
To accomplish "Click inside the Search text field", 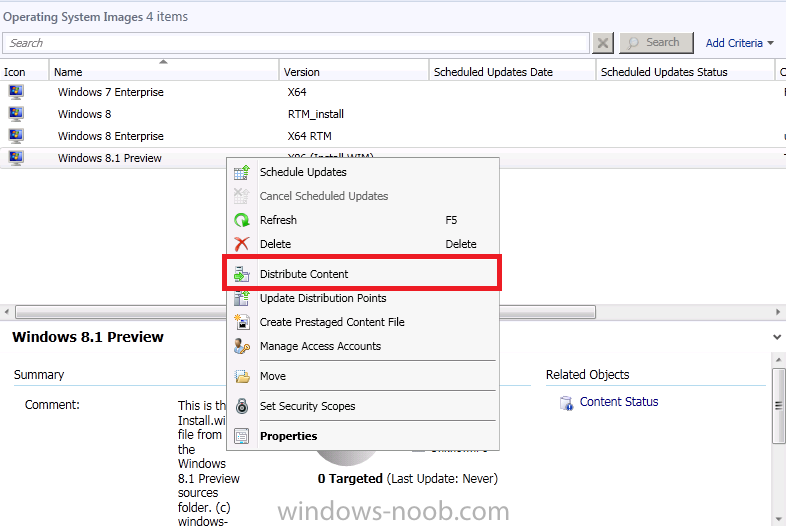I will pos(295,43).
